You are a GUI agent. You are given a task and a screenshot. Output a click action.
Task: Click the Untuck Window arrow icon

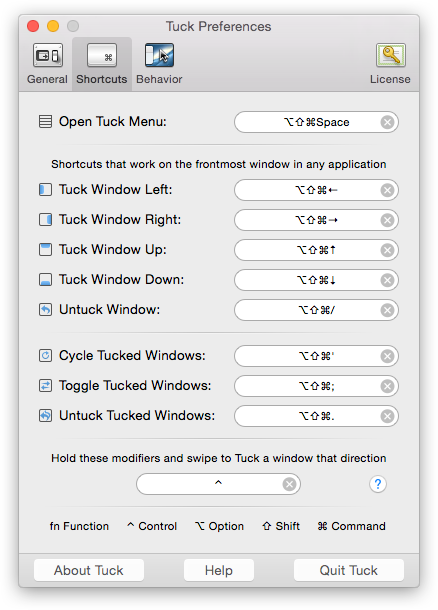[46, 310]
